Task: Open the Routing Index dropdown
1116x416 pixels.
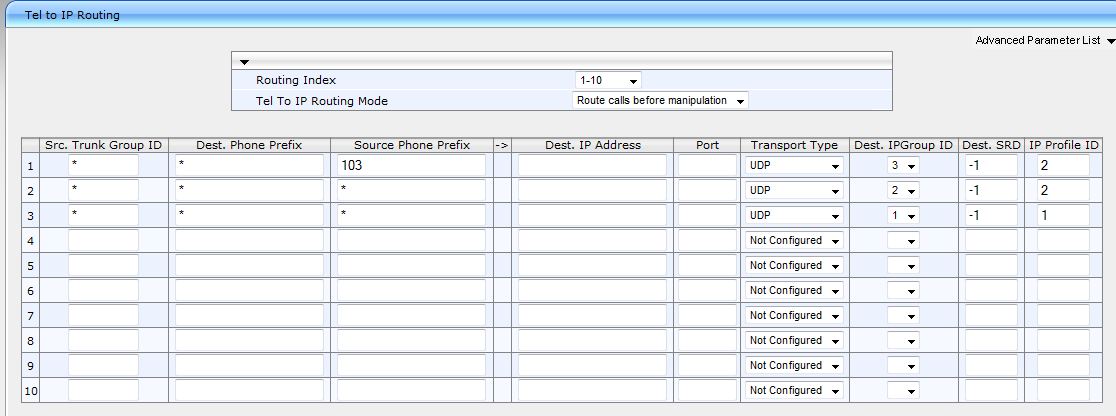Action: pyautogui.click(x=608, y=80)
